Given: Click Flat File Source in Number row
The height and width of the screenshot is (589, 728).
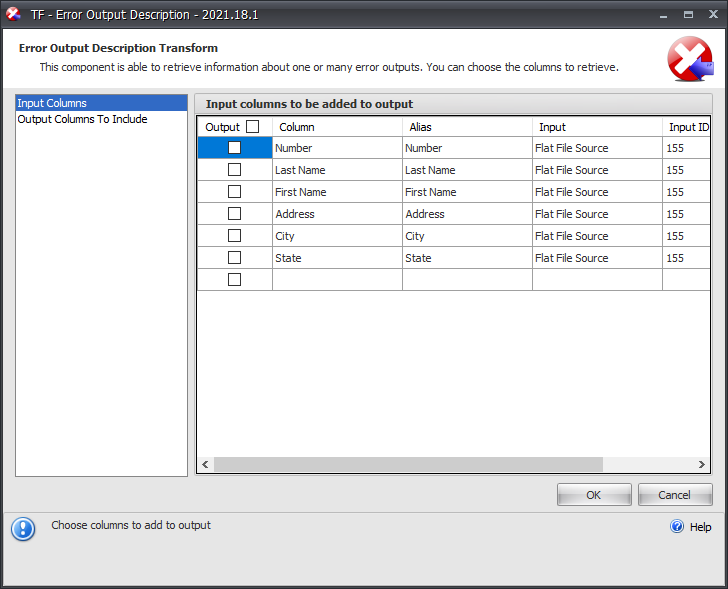Looking at the screenshot, I should [597, 148].
